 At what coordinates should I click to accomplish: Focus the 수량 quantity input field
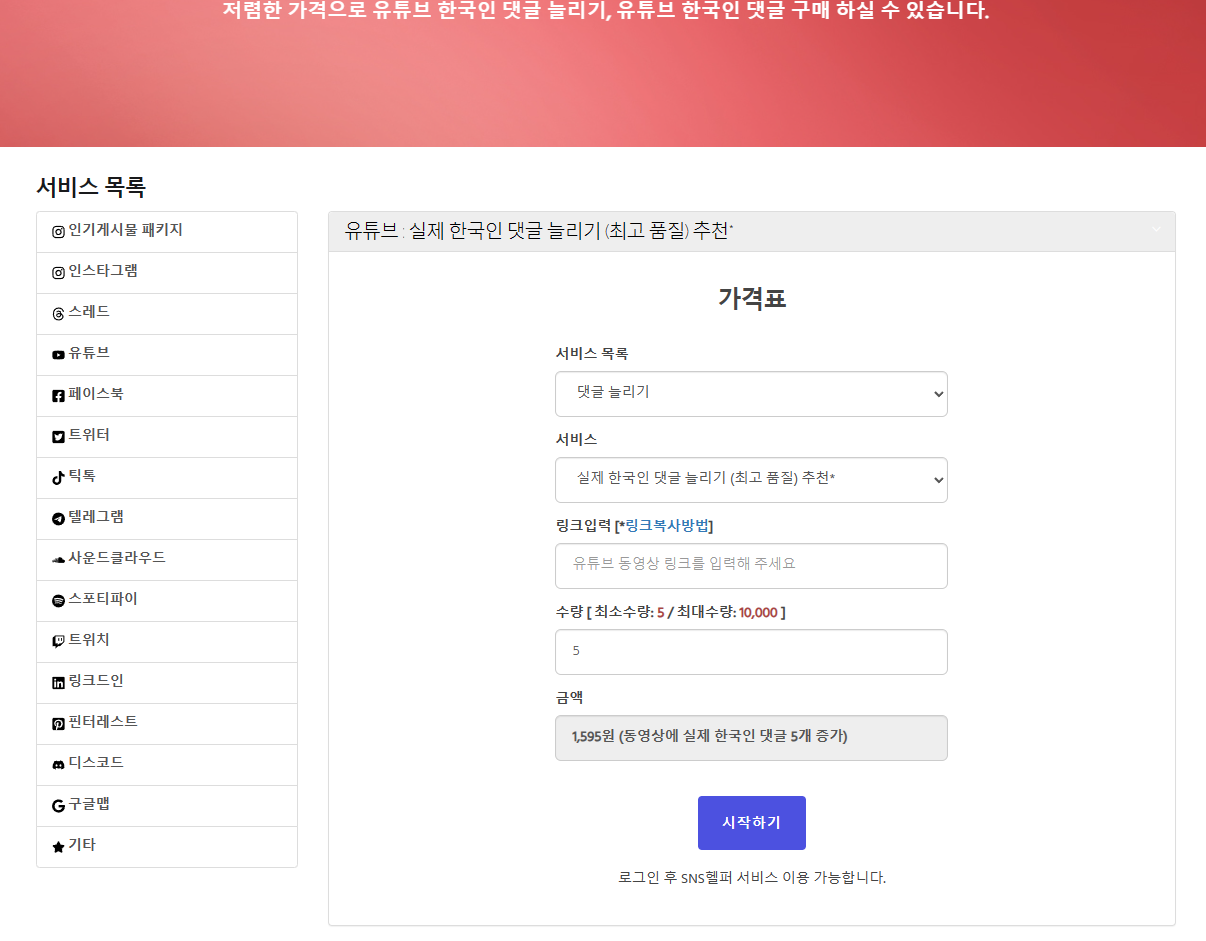(x=750, y=651)
